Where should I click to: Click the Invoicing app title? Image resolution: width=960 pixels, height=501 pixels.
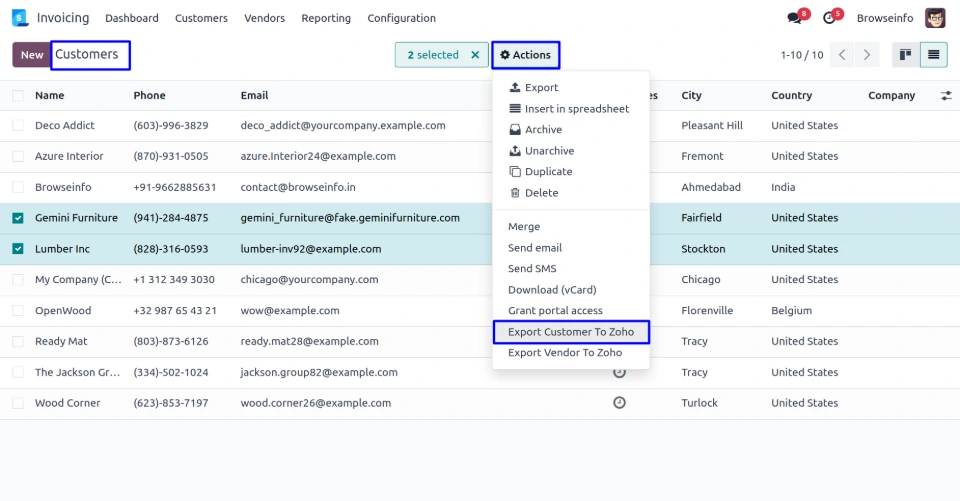click(62, 18)
